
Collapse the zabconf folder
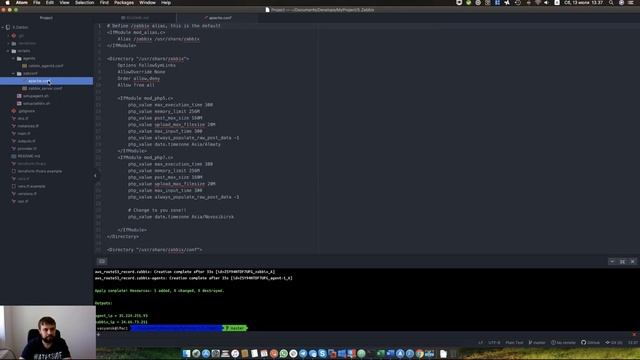13,73
